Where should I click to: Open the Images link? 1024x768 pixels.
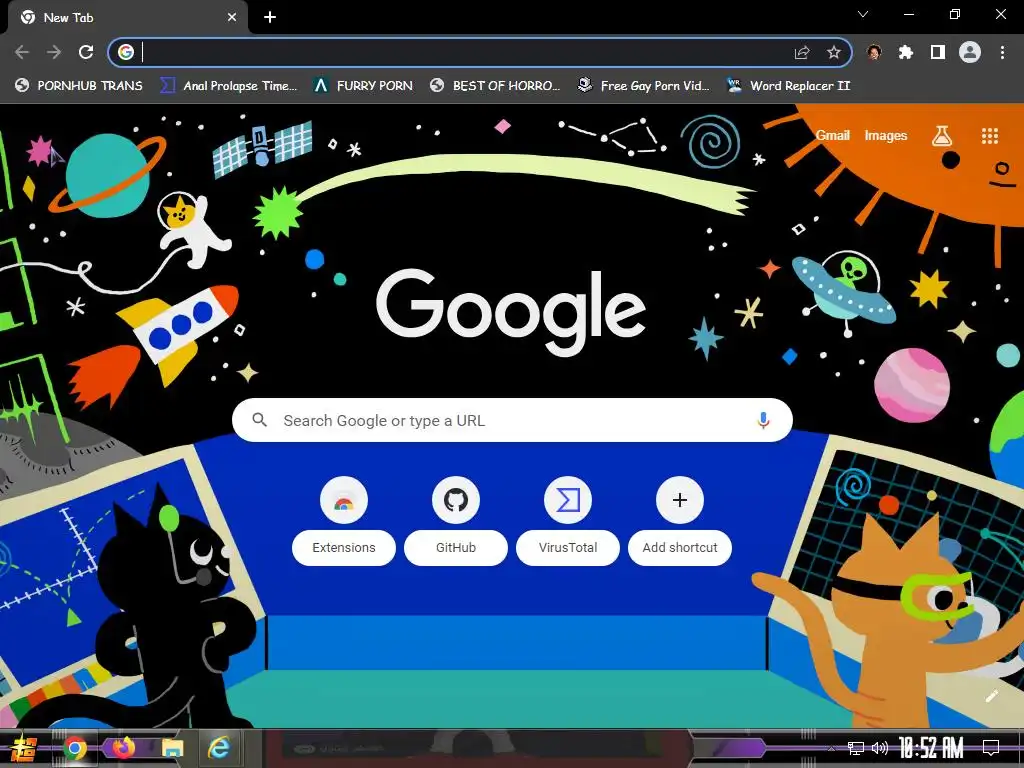[886, 135]
